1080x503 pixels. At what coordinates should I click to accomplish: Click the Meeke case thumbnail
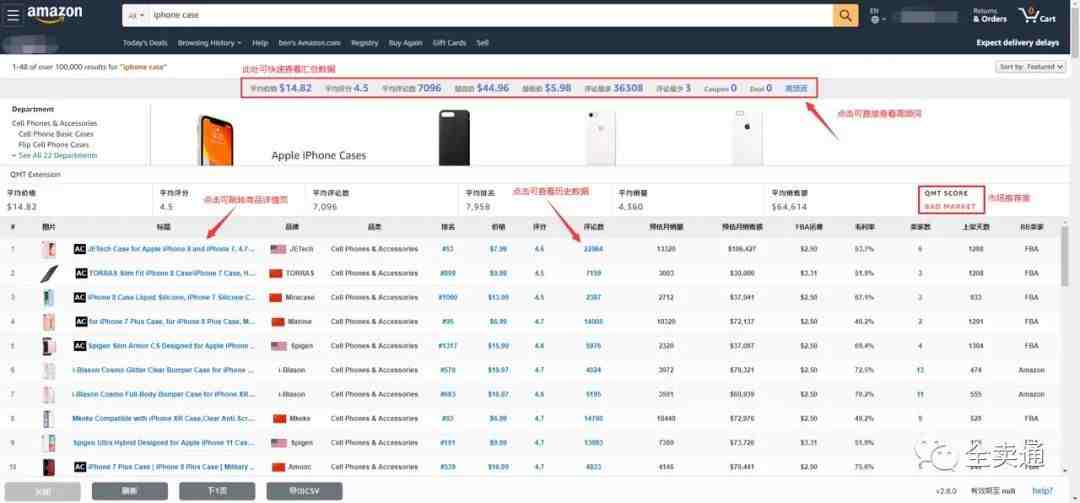pyautogui.click(x=48, y=418)
